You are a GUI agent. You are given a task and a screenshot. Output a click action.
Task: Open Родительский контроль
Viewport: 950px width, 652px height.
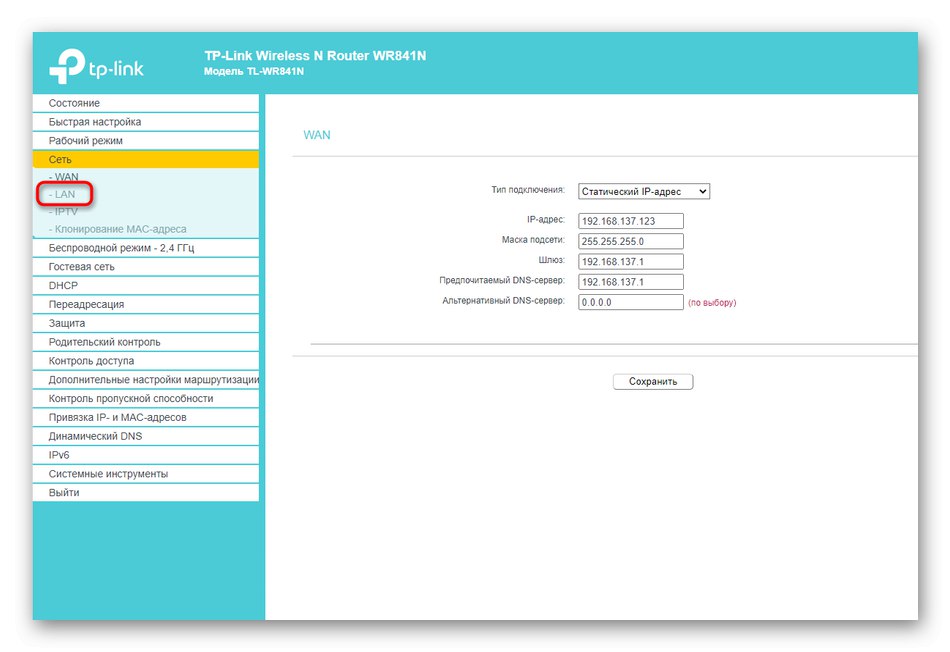pos(145,342)
